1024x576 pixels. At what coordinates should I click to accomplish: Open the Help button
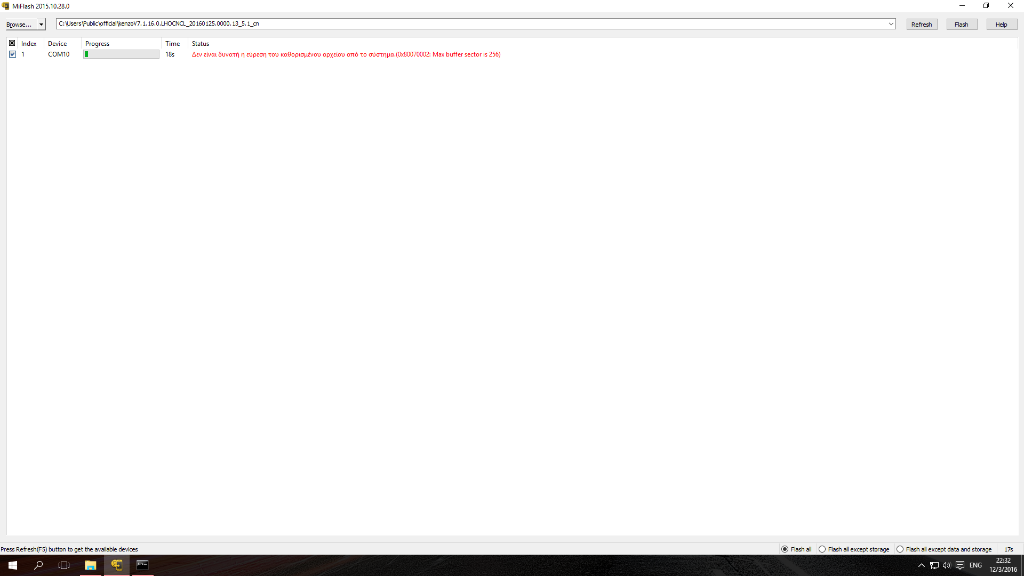pos(1001,24)
